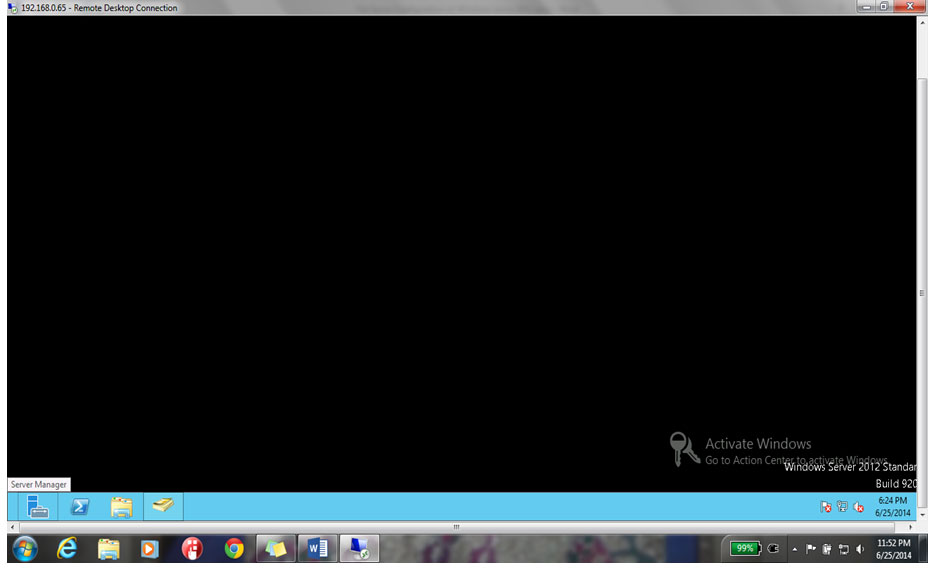Open the remote Action Center flag icon
Image resolution: width=931 pixels, height=569 pixels.
(x=825, y=507)
